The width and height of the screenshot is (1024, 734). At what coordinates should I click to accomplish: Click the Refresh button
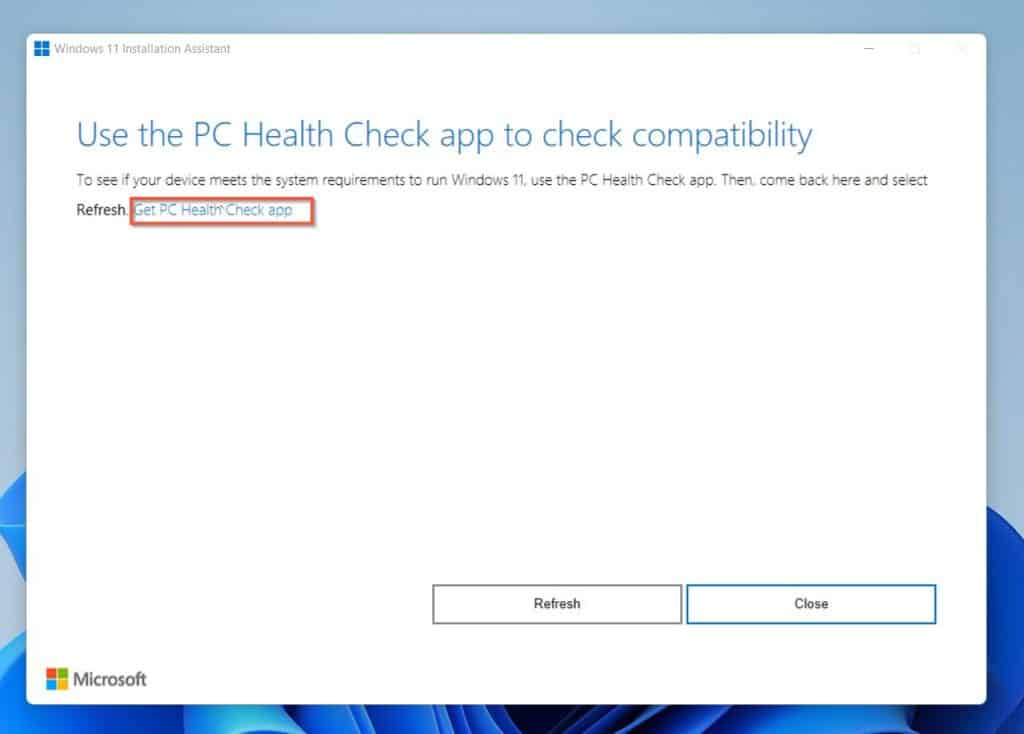point(557,604)
